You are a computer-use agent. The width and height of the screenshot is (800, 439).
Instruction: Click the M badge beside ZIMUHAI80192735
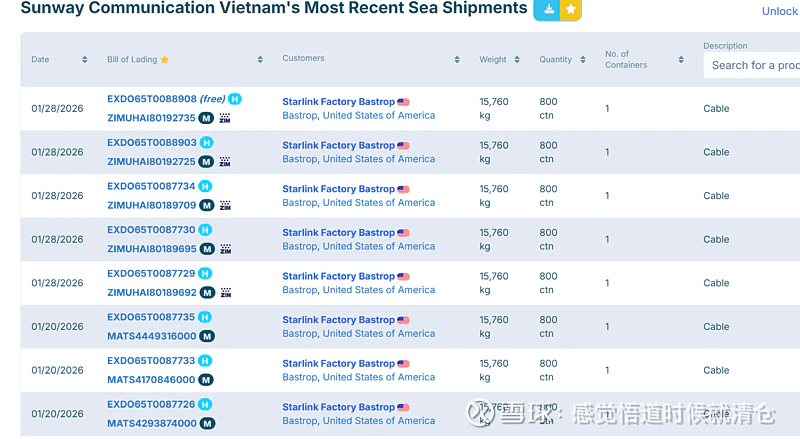[x=207, y=118]
